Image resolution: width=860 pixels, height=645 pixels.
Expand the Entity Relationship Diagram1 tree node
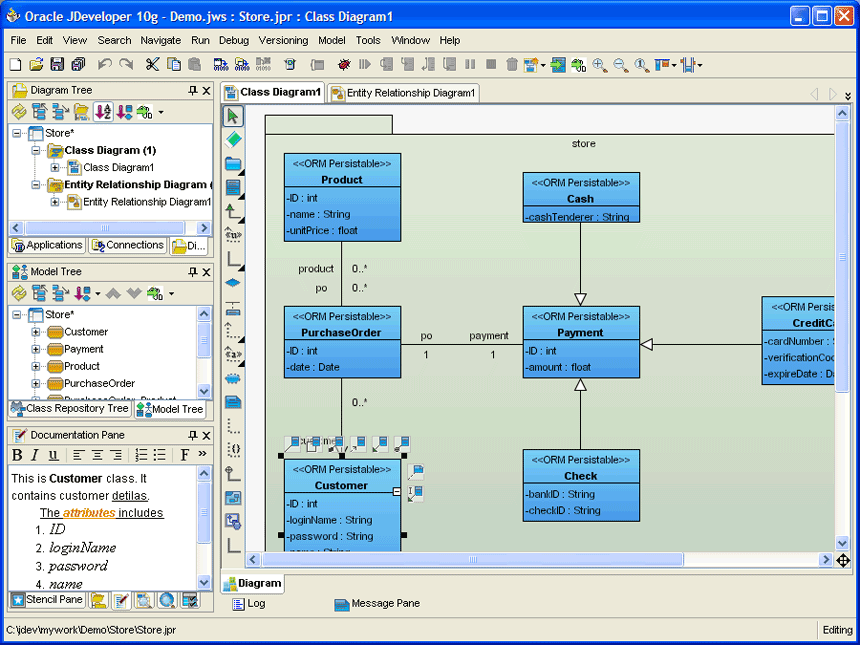click(54, 202)
